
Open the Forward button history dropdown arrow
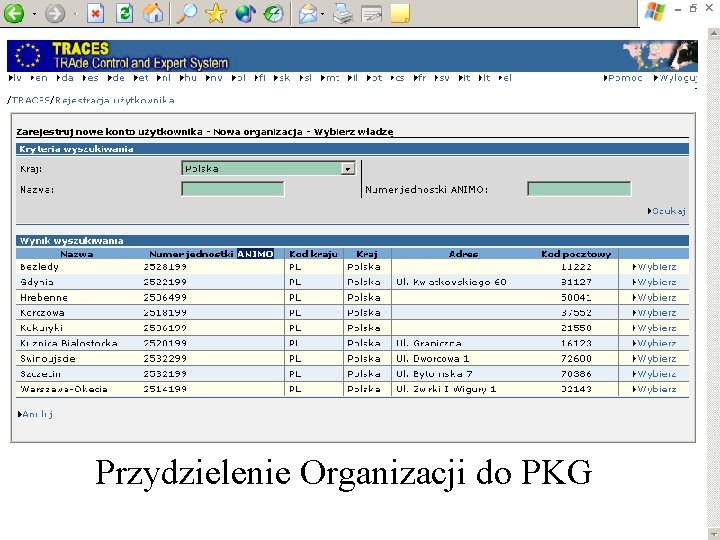(75, 14)
